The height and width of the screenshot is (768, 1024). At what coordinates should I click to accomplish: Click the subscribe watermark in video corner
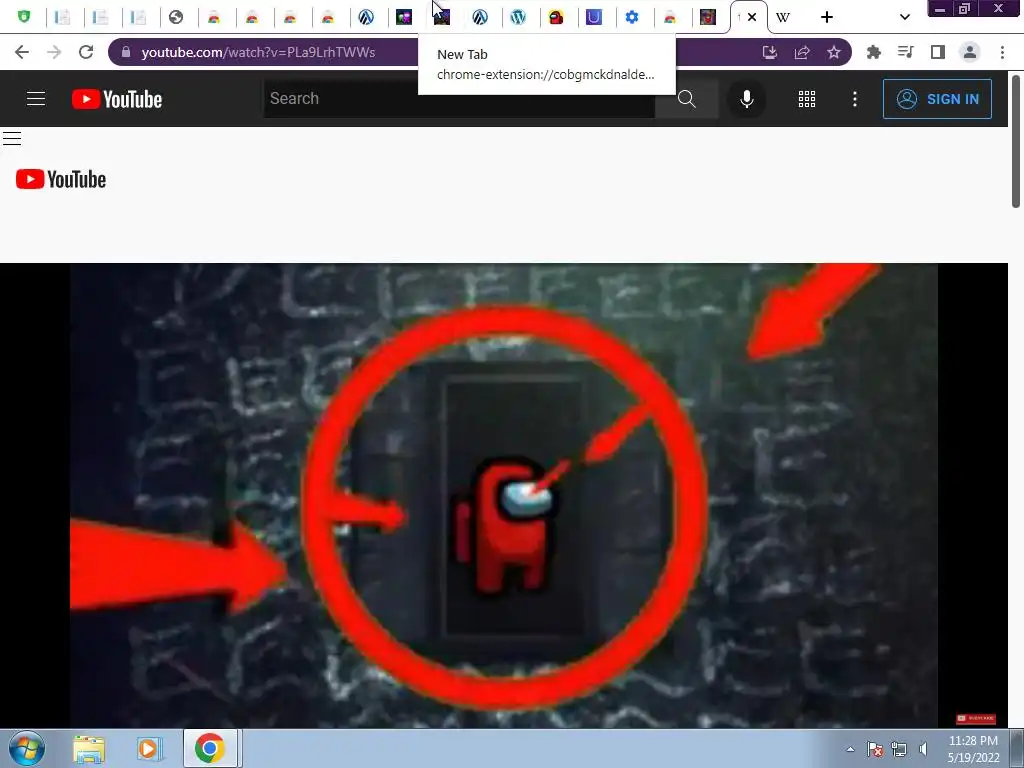pyautogui.click(x=976, y=718)
